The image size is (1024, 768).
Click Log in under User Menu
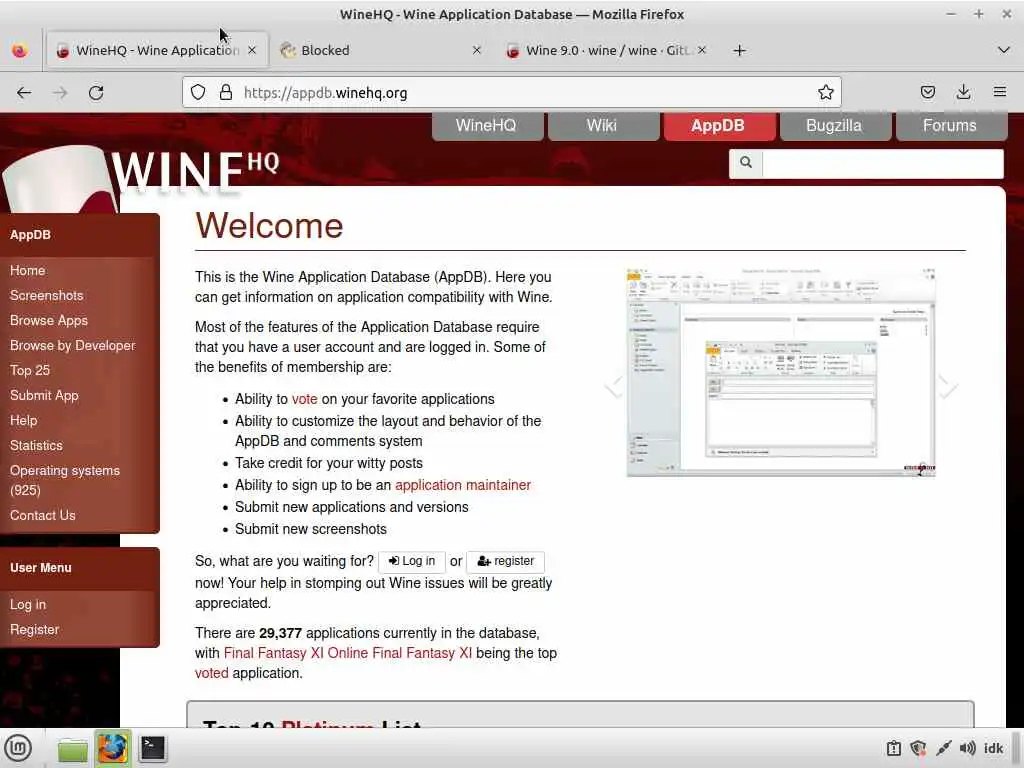coord(28,605)
